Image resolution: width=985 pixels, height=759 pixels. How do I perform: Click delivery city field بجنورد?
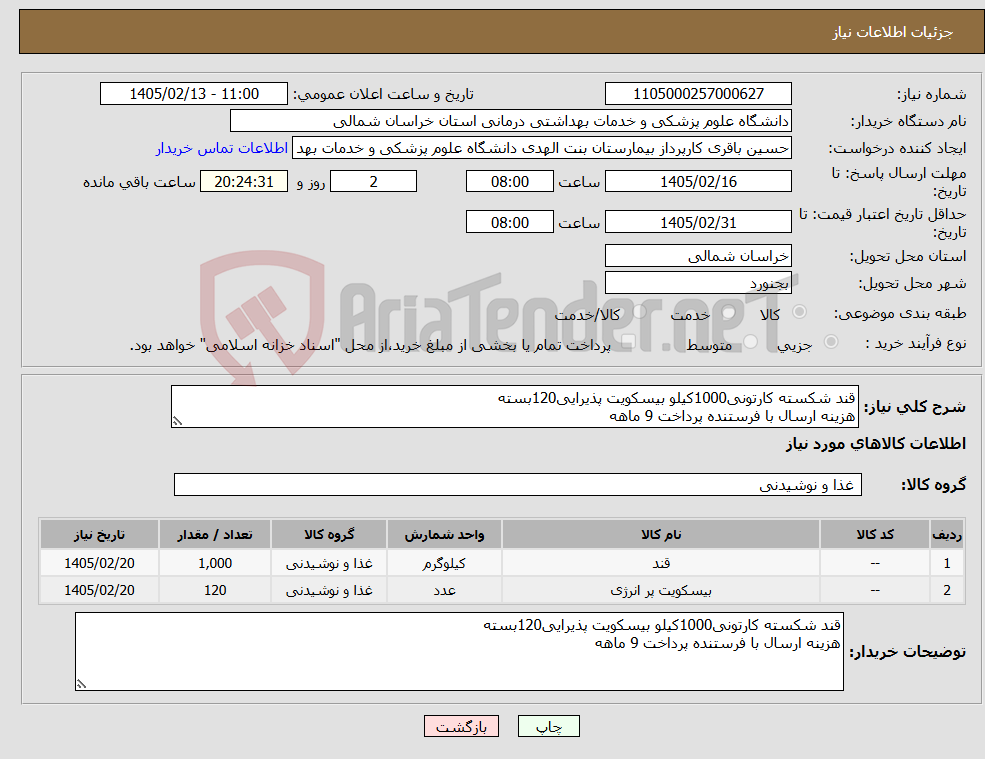698,283
